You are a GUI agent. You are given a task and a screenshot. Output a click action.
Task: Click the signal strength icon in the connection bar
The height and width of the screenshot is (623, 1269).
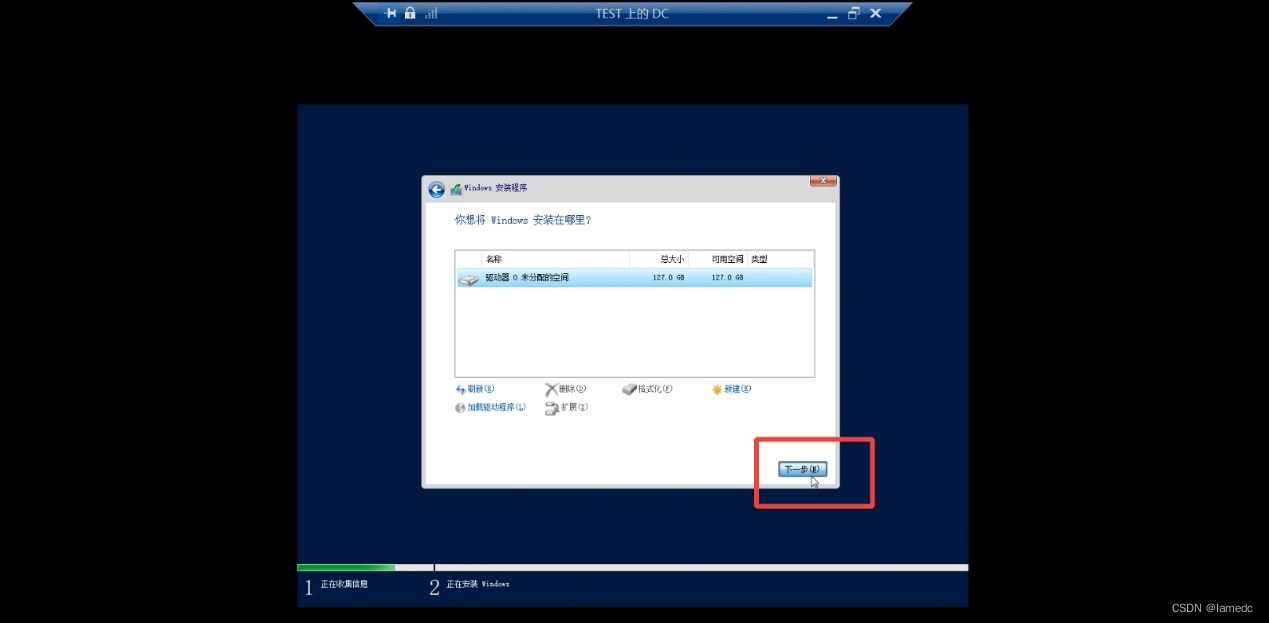[x=431, y=14]
